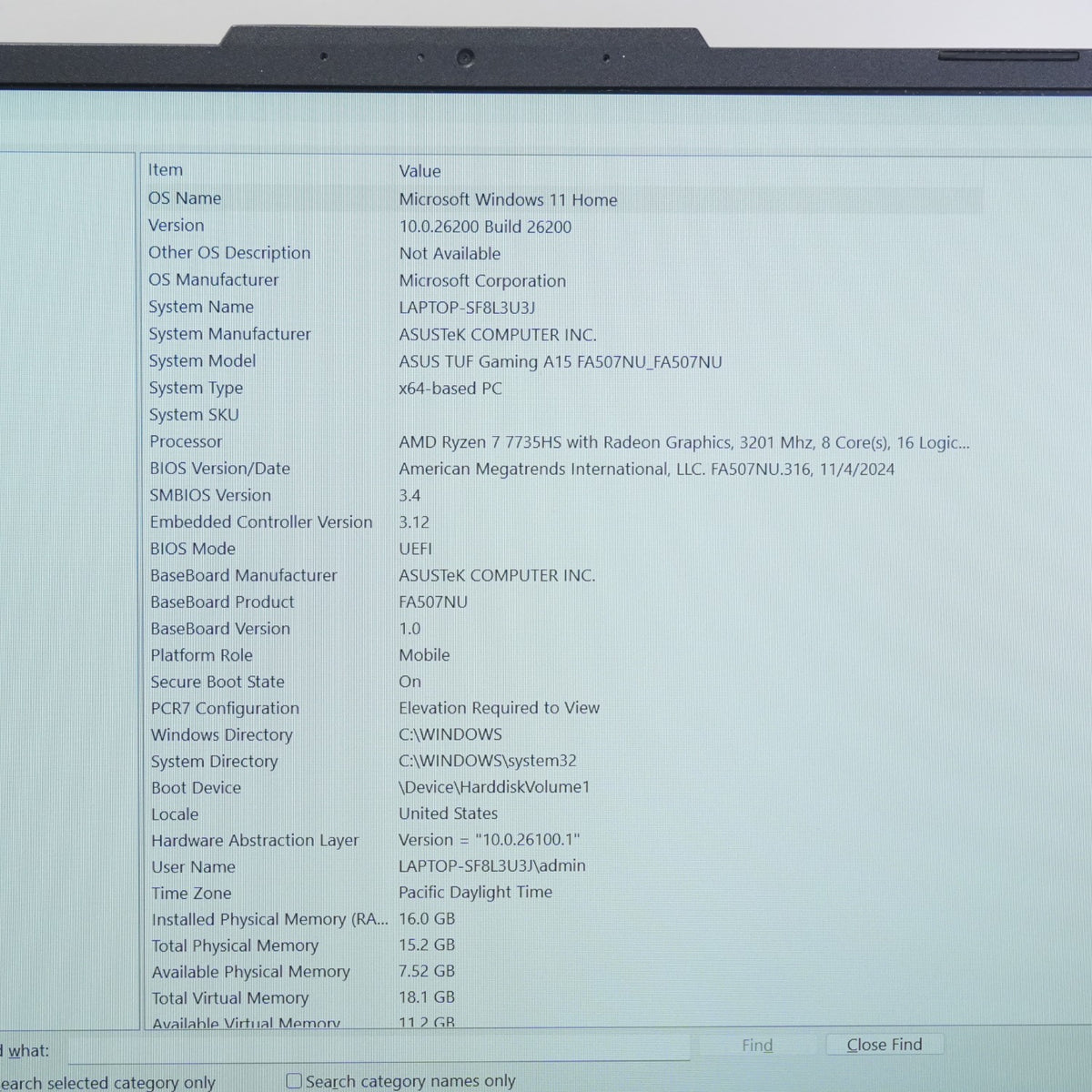Click the Not Available OS description value

tap(450, 254)
